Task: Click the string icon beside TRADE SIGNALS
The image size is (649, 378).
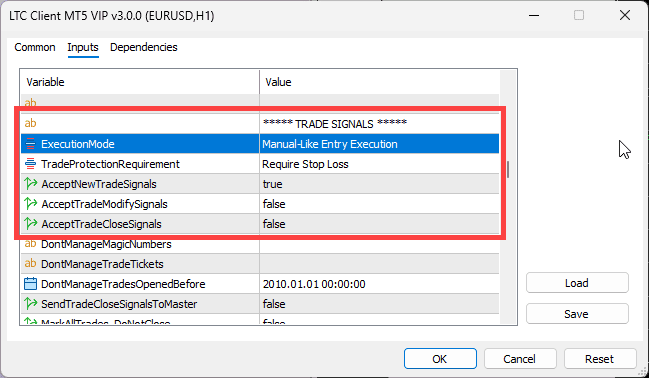Action: coord(30,123)
